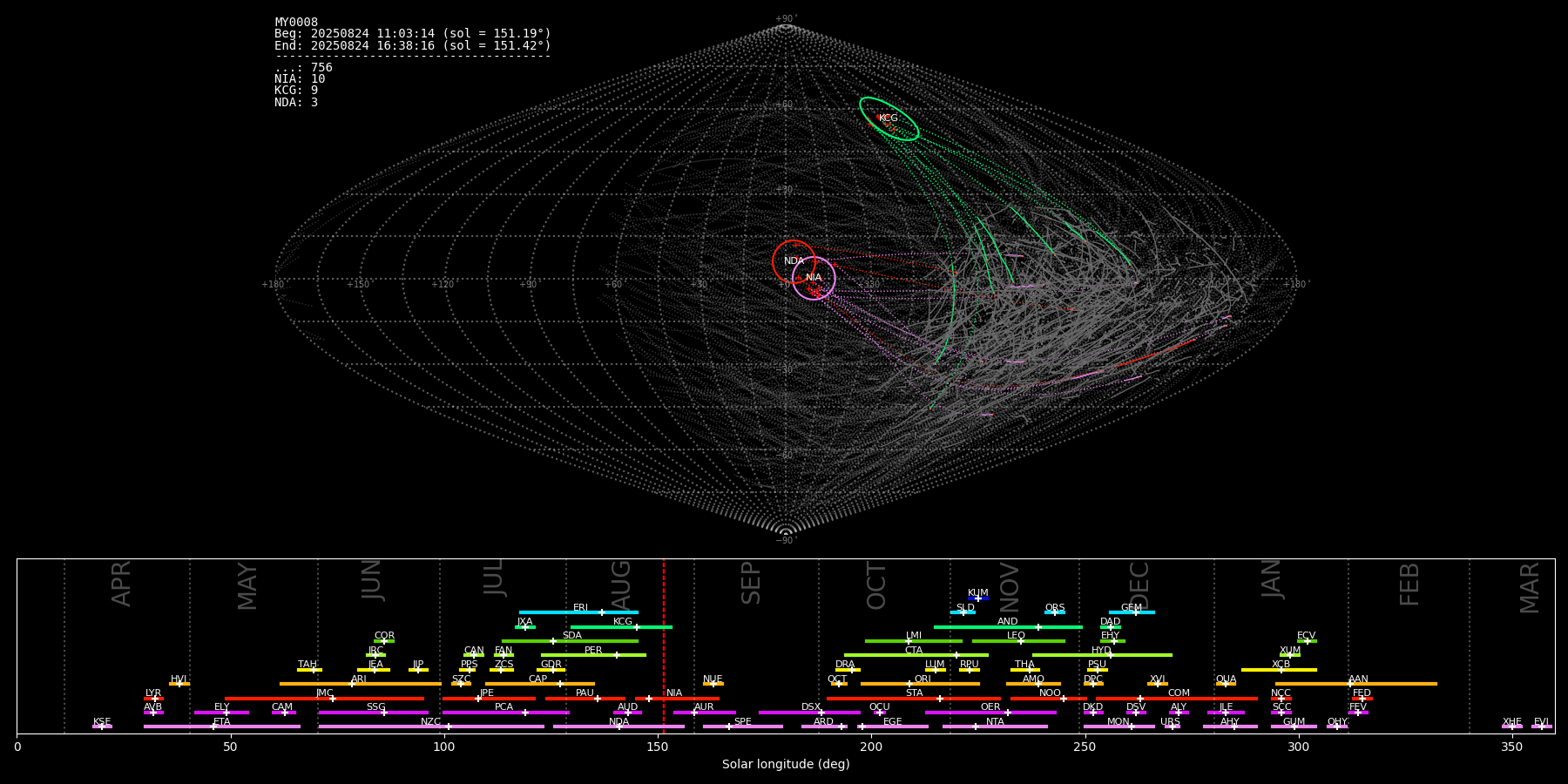Screen dimensions: 1568x784
Task: Select the SDA shower bar
Action: tap(570, 641)
